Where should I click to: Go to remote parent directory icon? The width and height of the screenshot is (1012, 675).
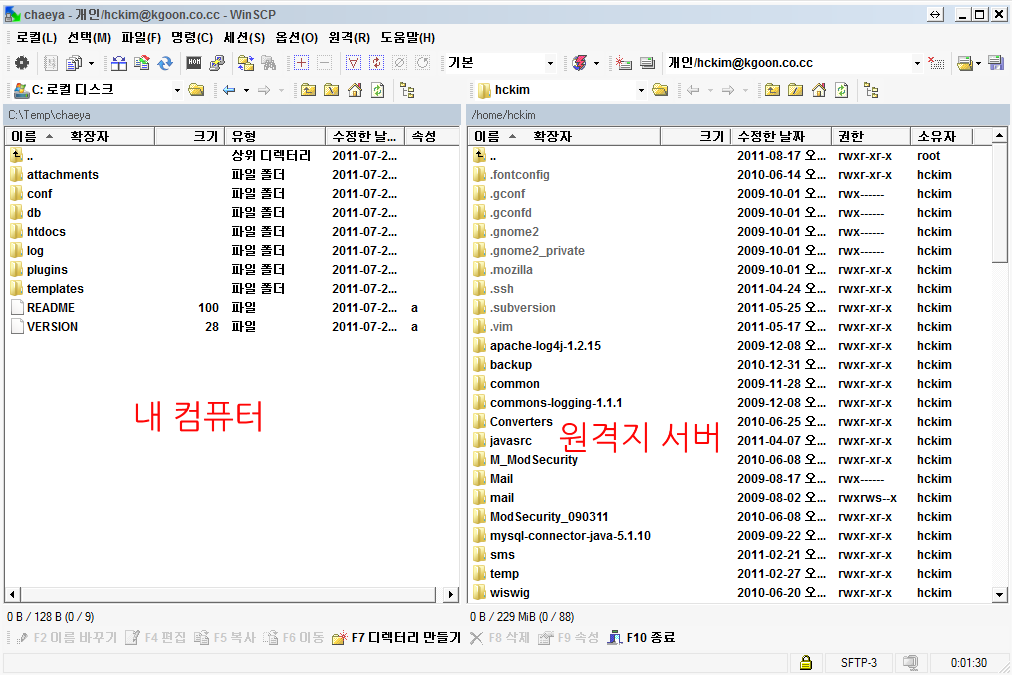coord(773,90)
